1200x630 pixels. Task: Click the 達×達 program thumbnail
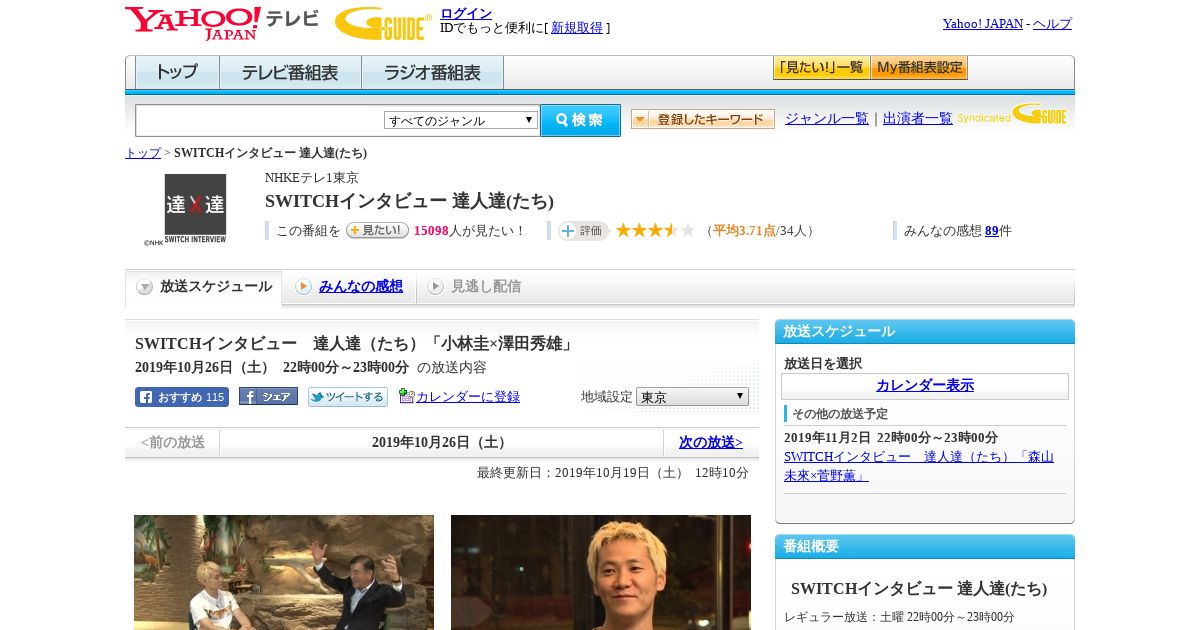[195, 208]
